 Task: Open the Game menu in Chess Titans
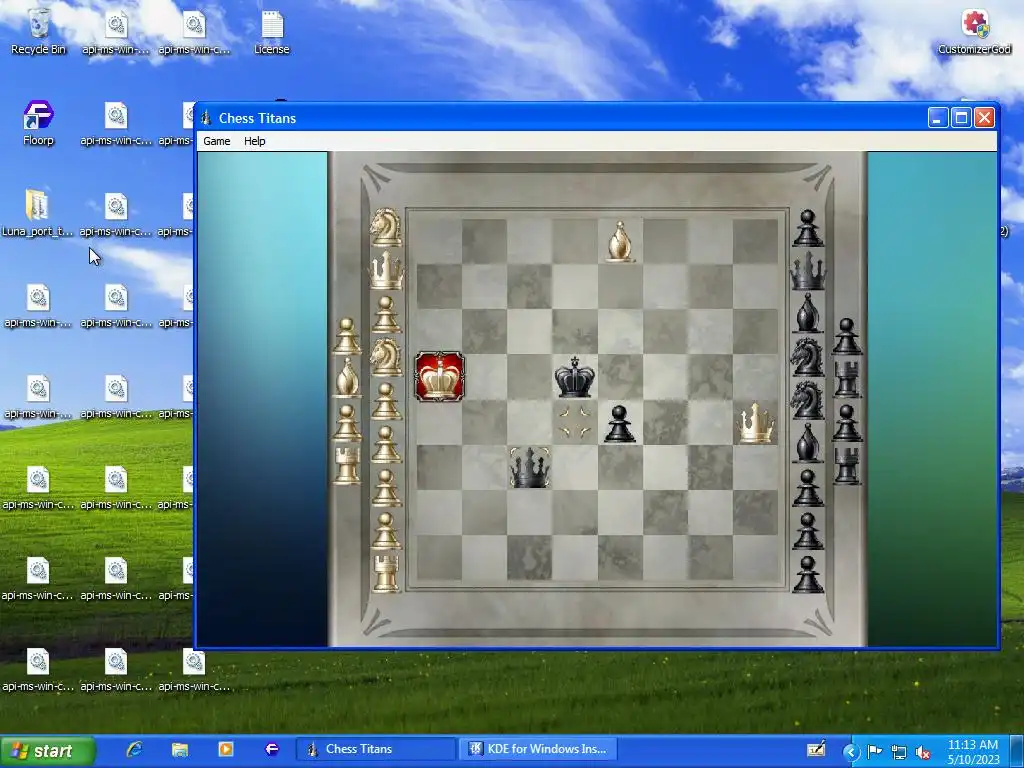coord(216,141)
